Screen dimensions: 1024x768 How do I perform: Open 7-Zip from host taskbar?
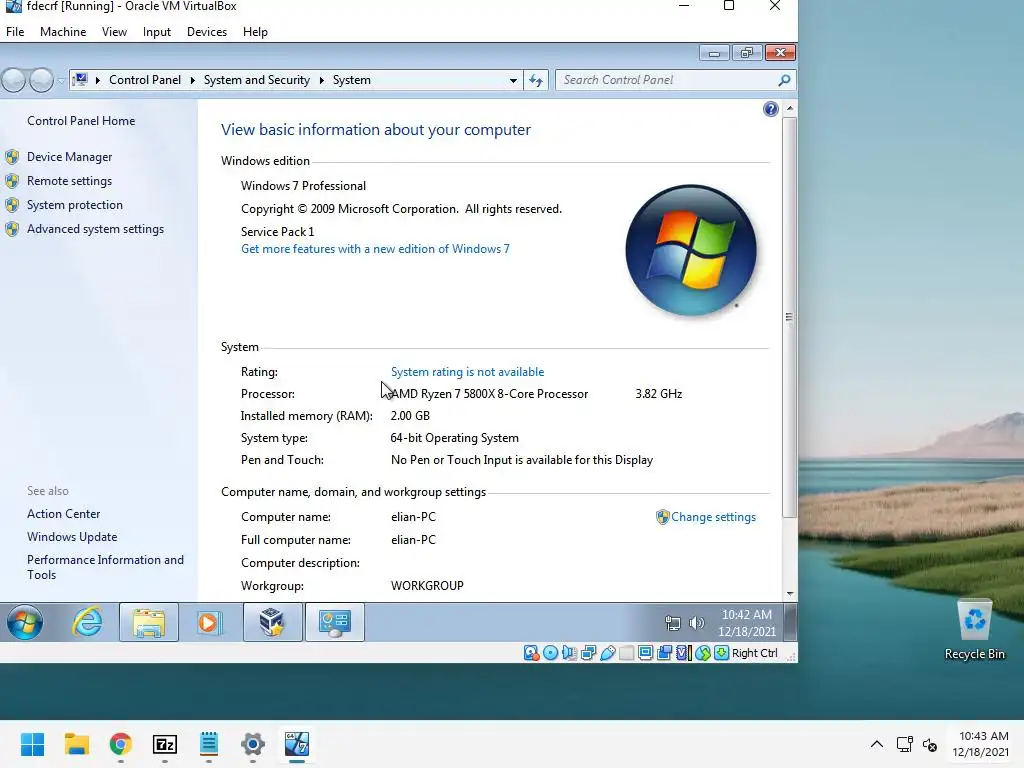point(165,744)
